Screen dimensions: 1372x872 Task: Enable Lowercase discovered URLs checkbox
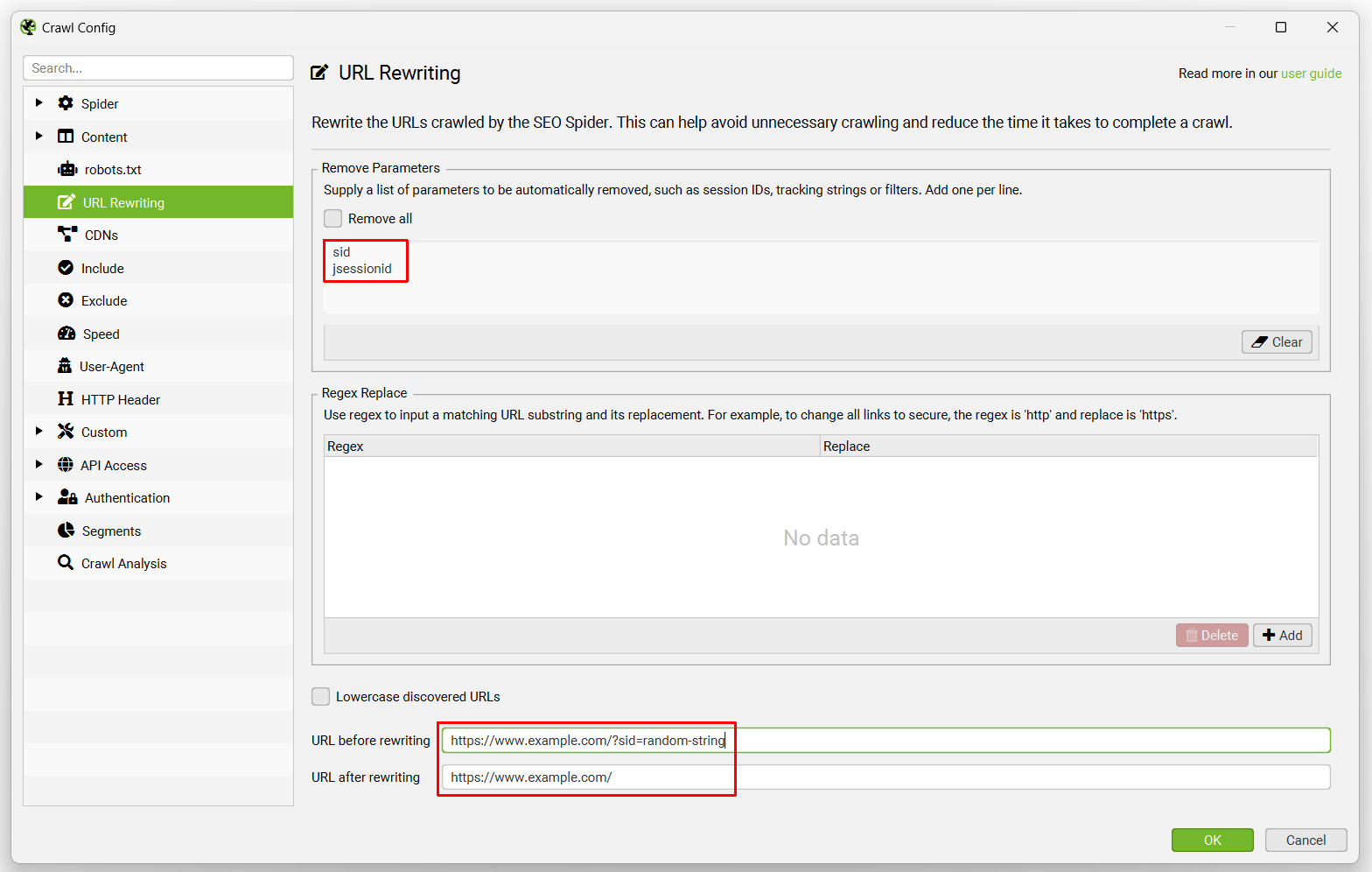(321, 696)
